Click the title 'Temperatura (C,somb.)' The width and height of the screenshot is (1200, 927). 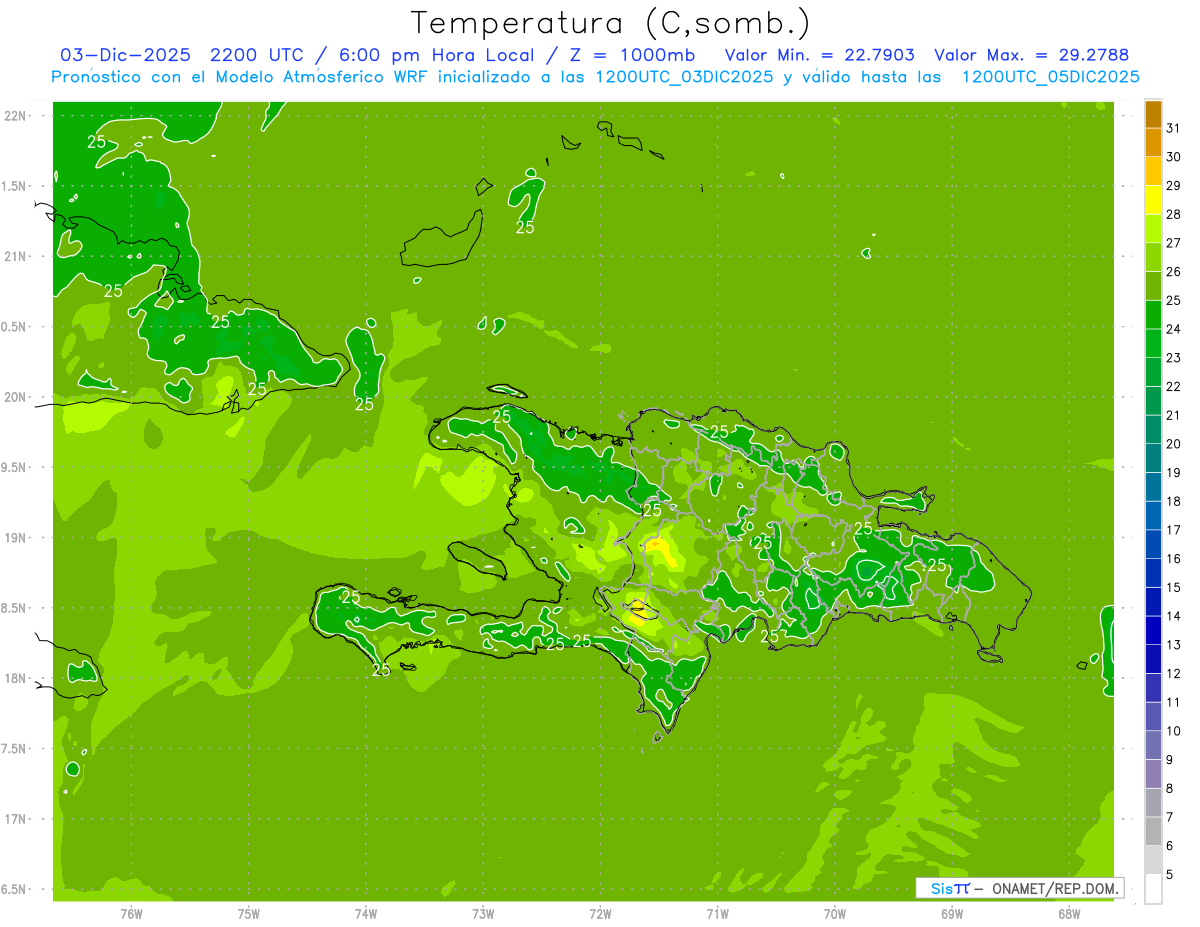click(x=610, y=23)
